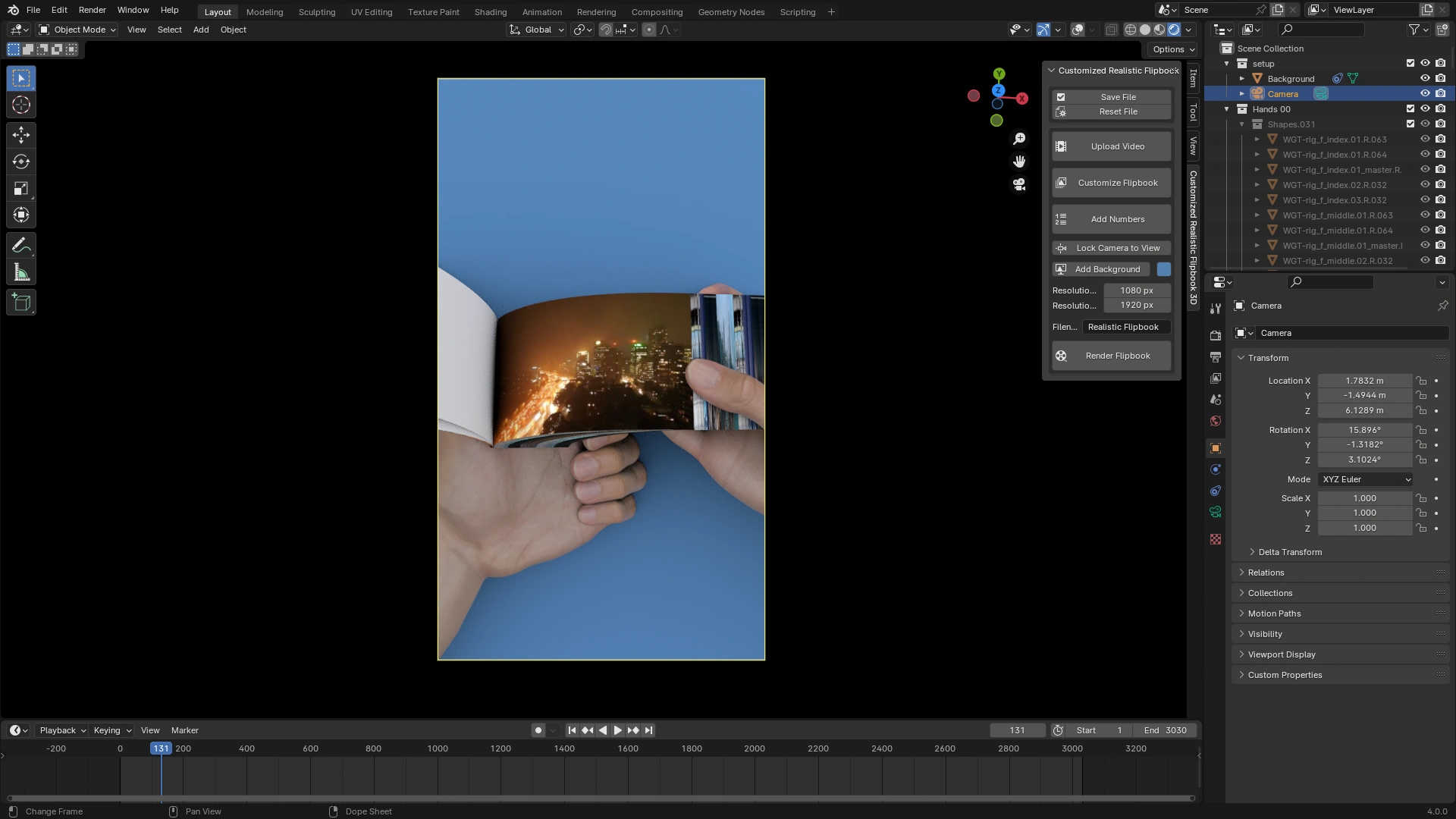The width and height of the screenshot is (1456, 819).
Task: Select the Measure ruler tool
Action: 21,273
